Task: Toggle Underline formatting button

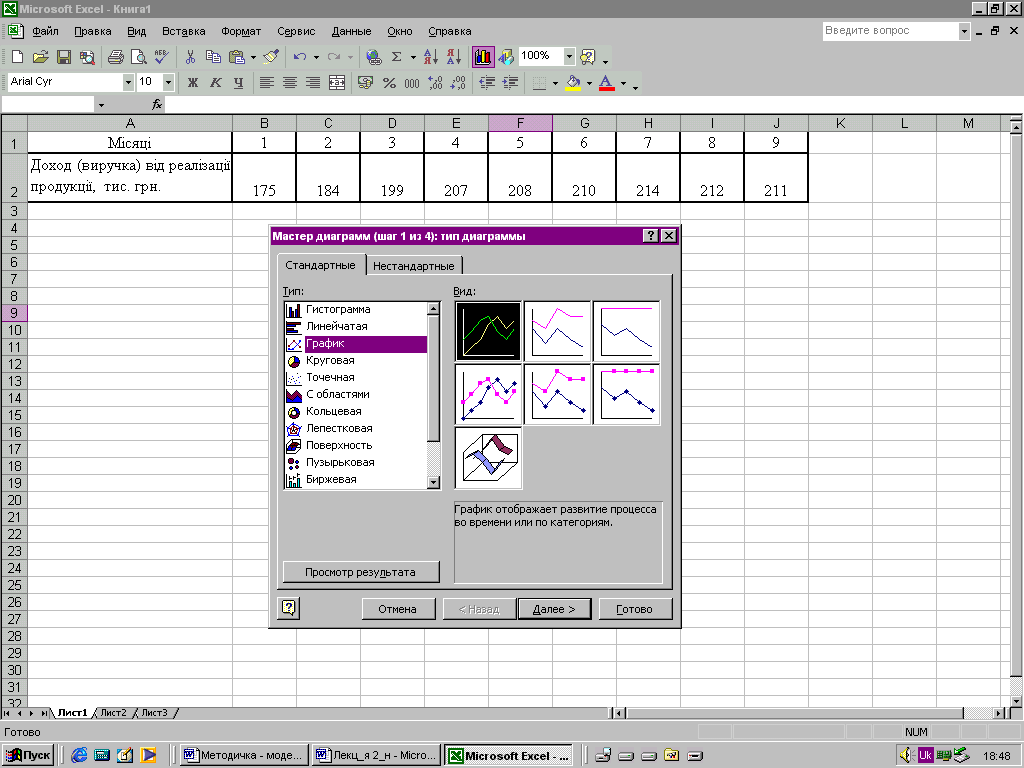Action: coord(238,82)
